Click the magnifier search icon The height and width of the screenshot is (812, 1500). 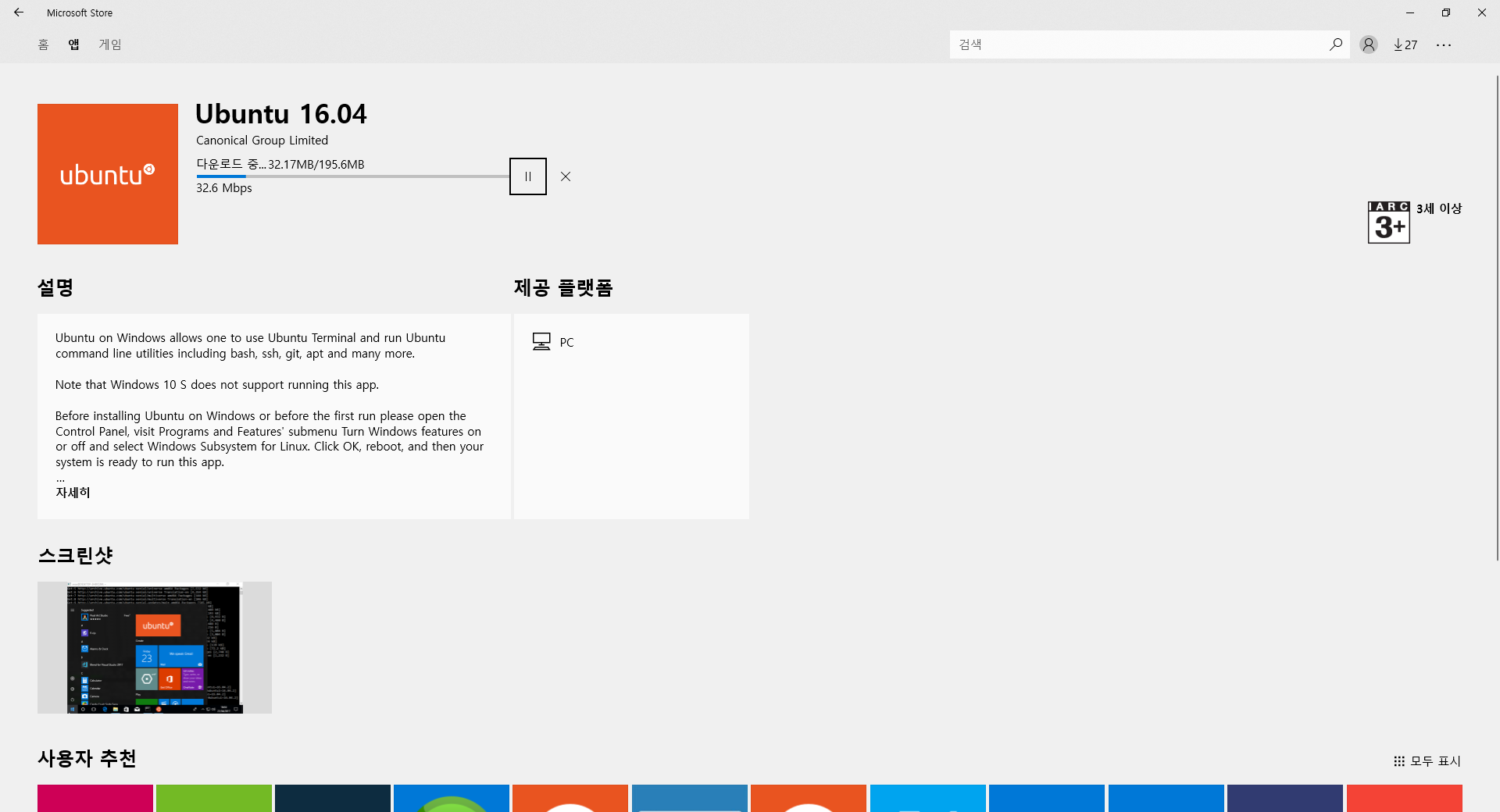1336,45
